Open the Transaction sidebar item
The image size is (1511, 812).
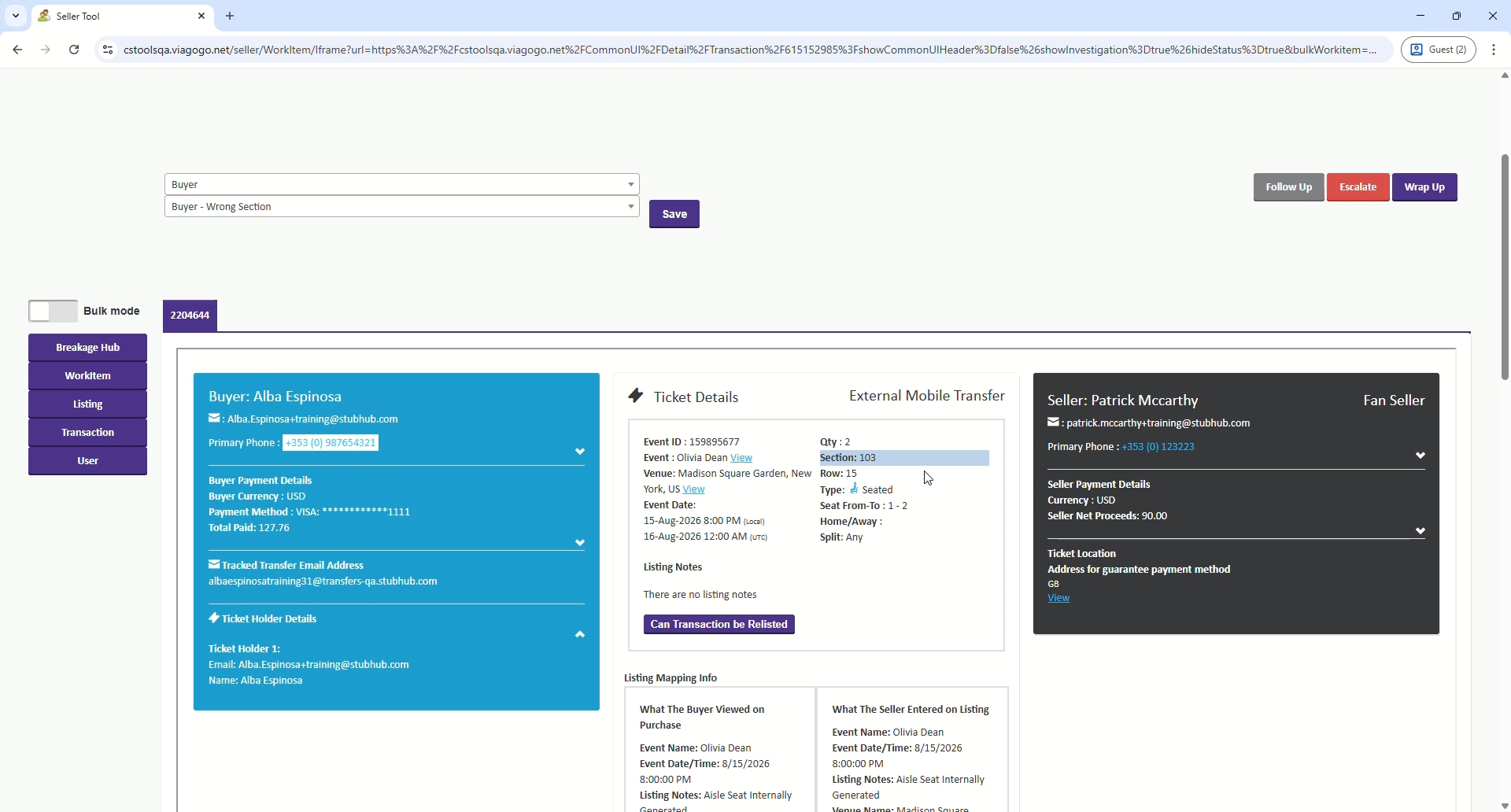pyautogui.click(x=87, y=433)
